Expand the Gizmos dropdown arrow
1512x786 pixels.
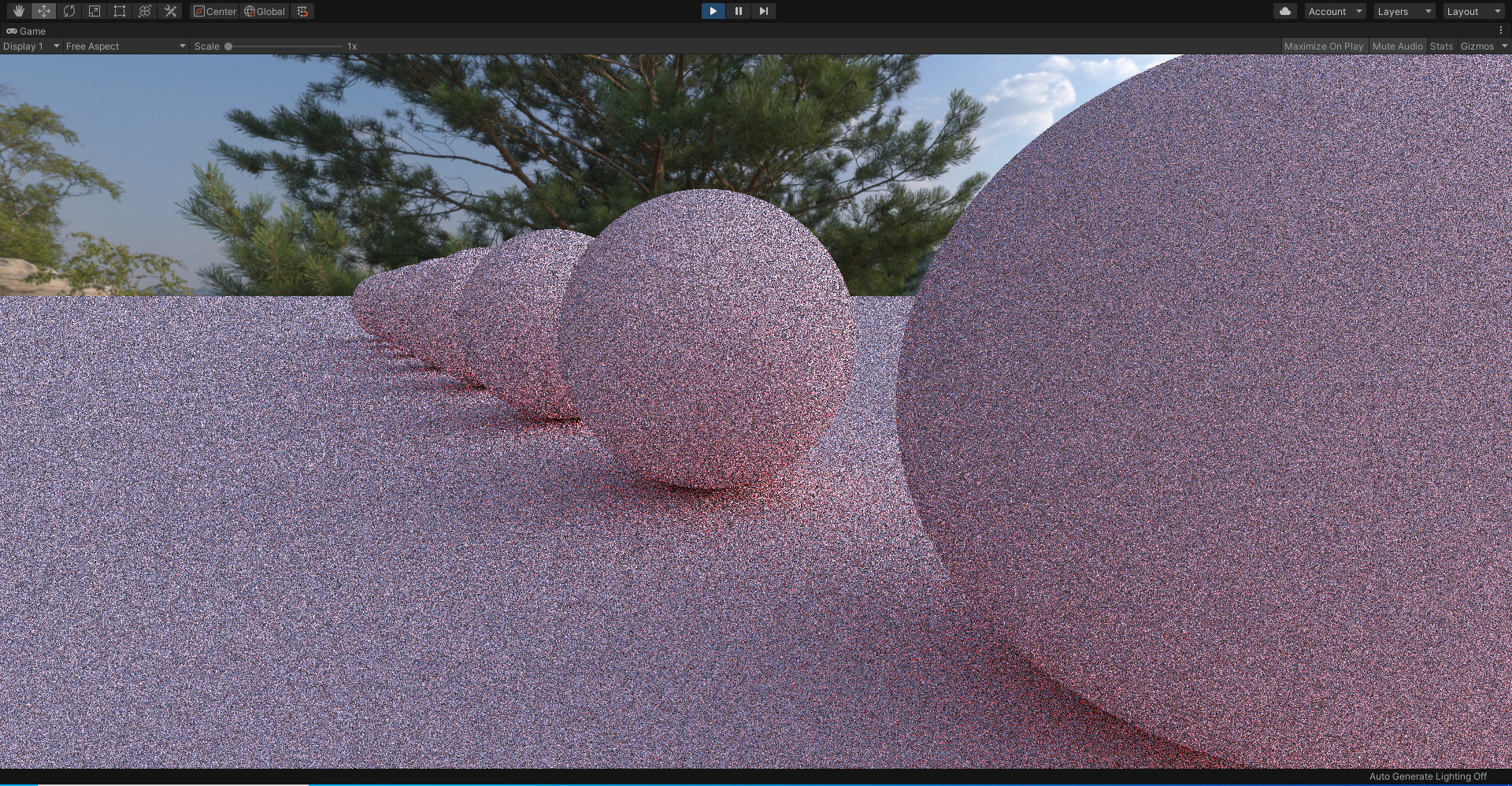pyautogui.click(x=1504, y=46)
